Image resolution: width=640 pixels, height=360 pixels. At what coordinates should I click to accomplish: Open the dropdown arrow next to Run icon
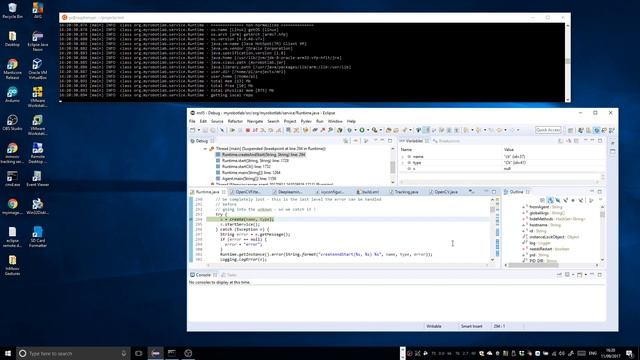[x=368, y=130]
